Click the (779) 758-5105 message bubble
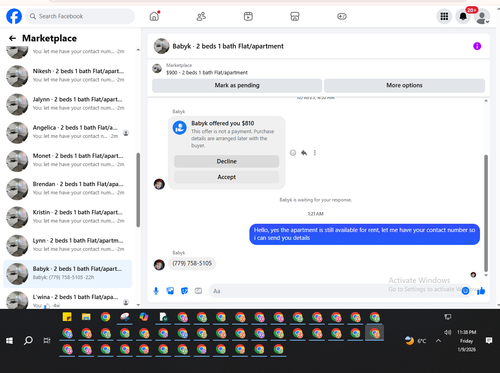The image size is (500, 373). (192, 263)
